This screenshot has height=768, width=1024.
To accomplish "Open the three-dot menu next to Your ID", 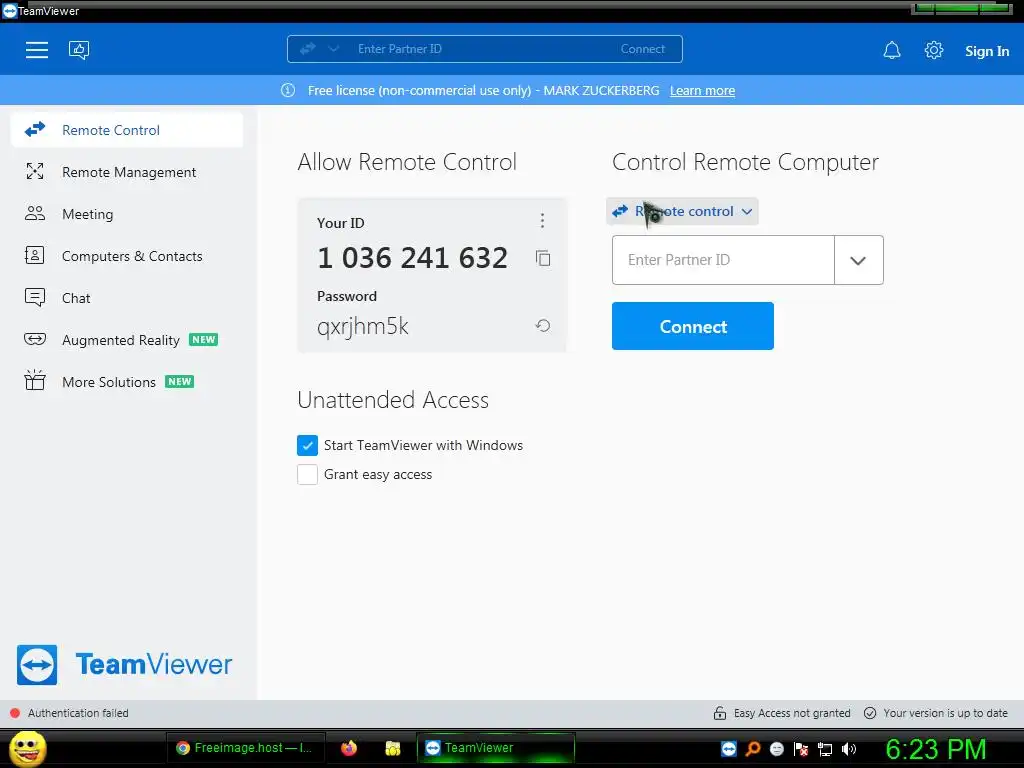I will click(x=542, y=221).
